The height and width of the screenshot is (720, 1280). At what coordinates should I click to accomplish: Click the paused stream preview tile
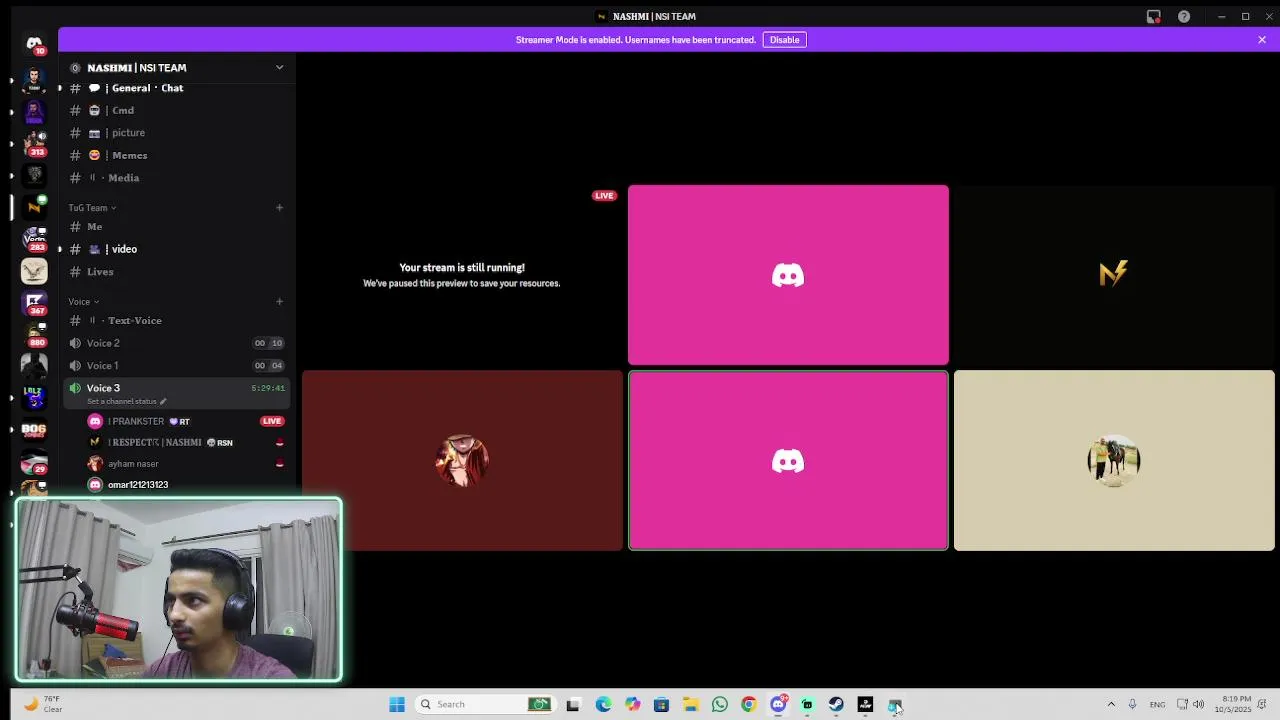click(x=462, y=275)
